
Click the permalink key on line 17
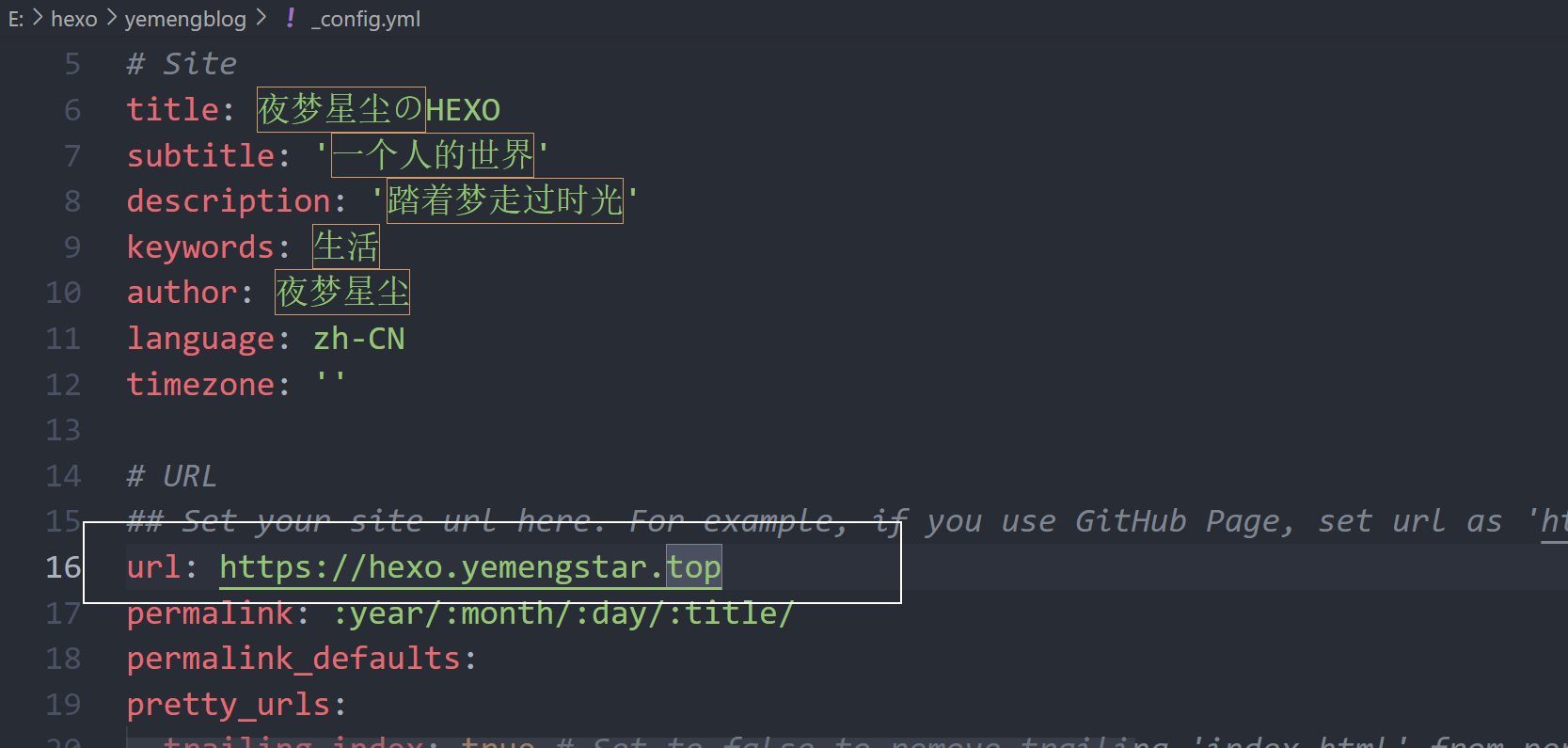tap(210, 613)
